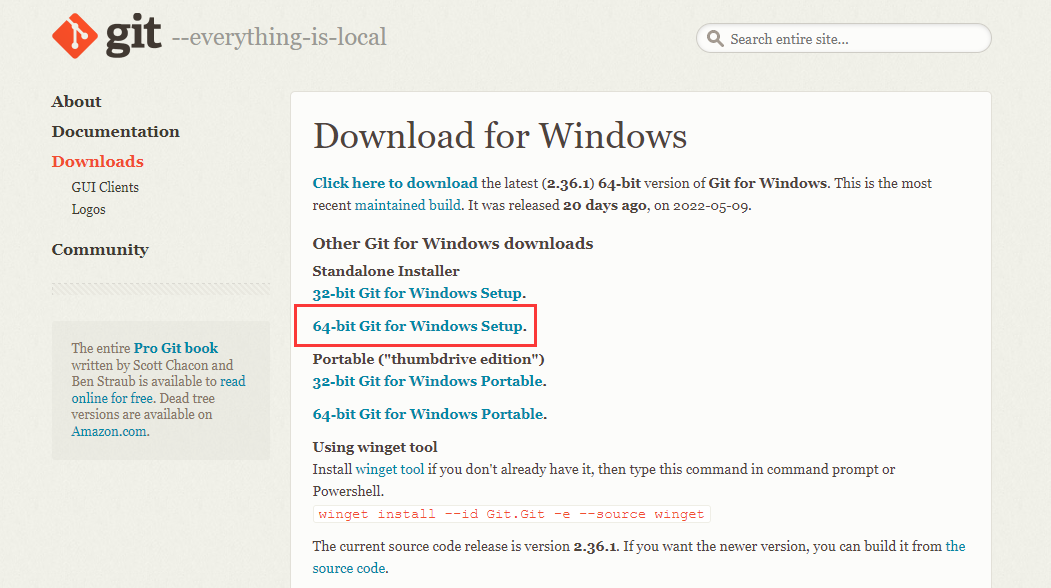Open the About section

[x=76, y=102]
